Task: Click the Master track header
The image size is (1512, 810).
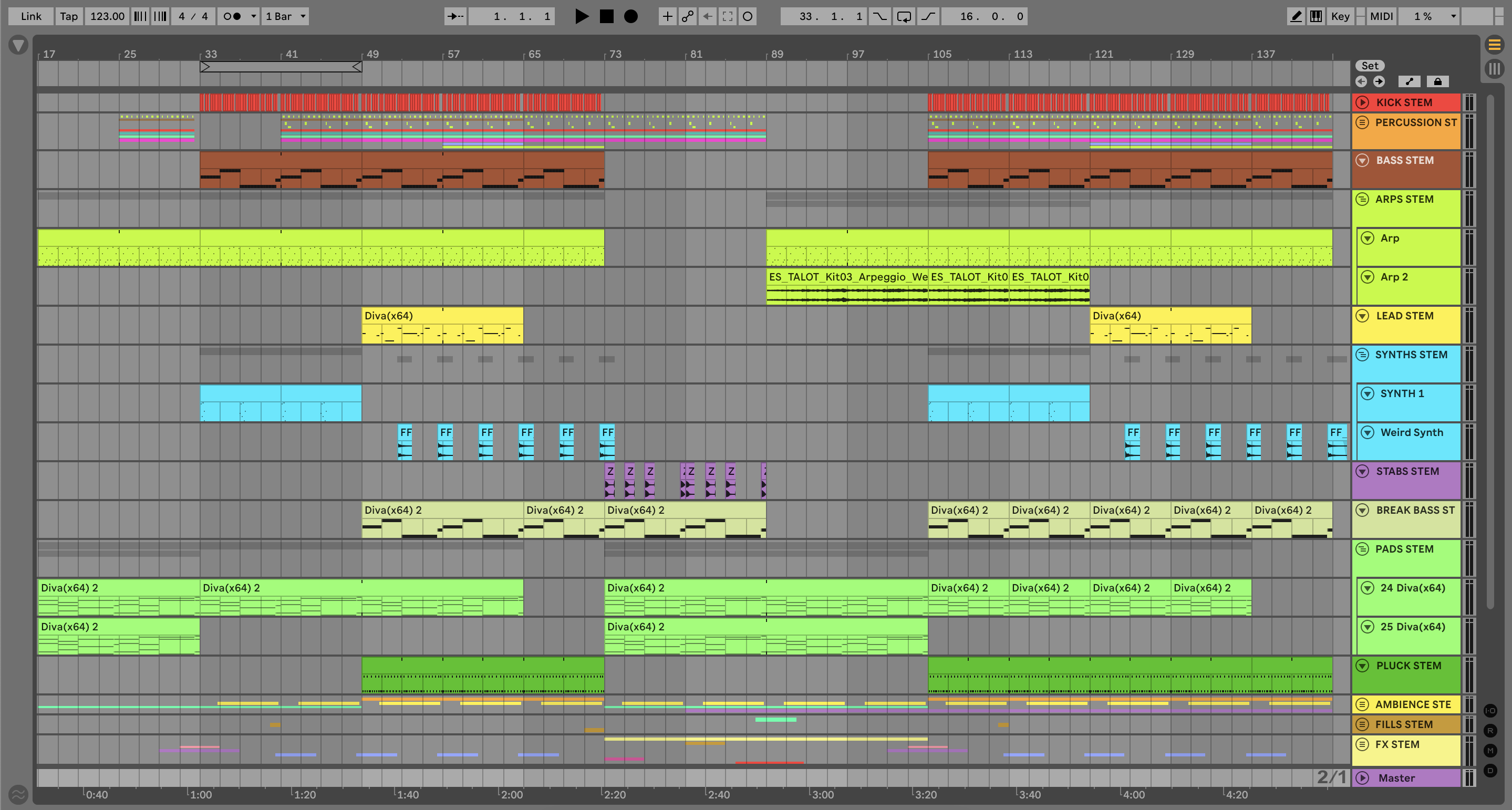Action: (1397, 778)
